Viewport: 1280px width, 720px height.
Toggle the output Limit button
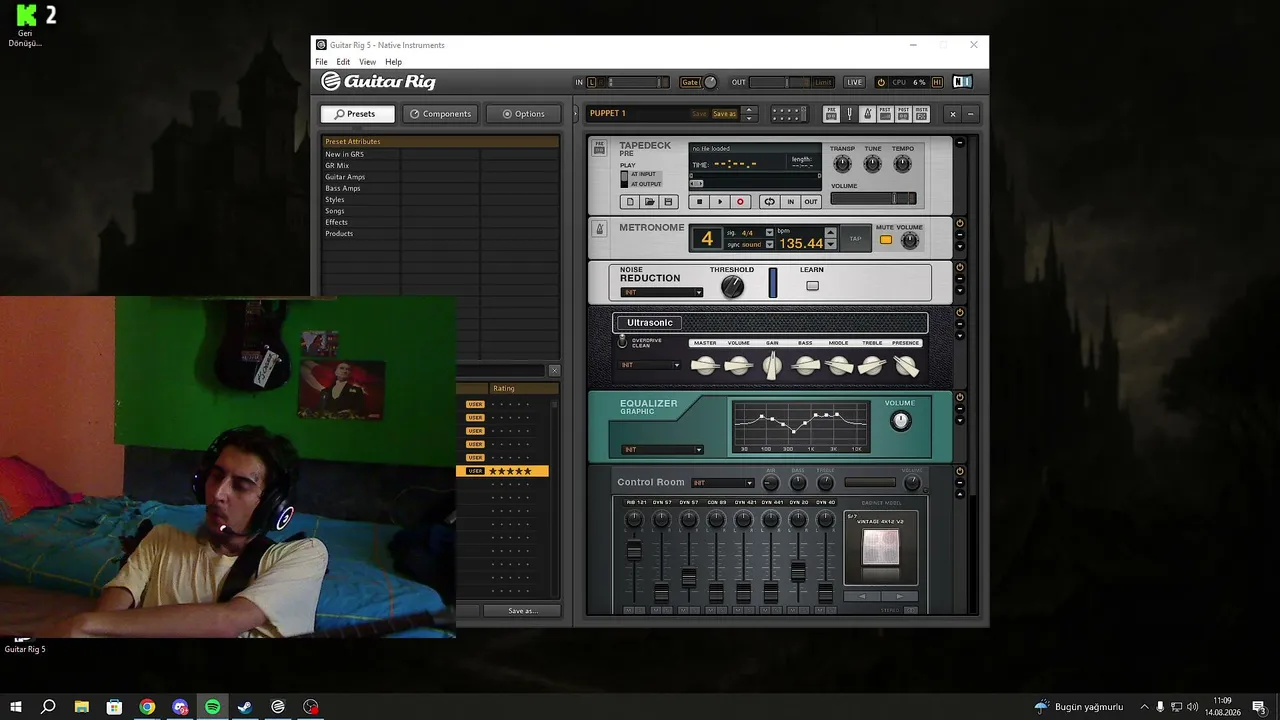coord(823,82)
